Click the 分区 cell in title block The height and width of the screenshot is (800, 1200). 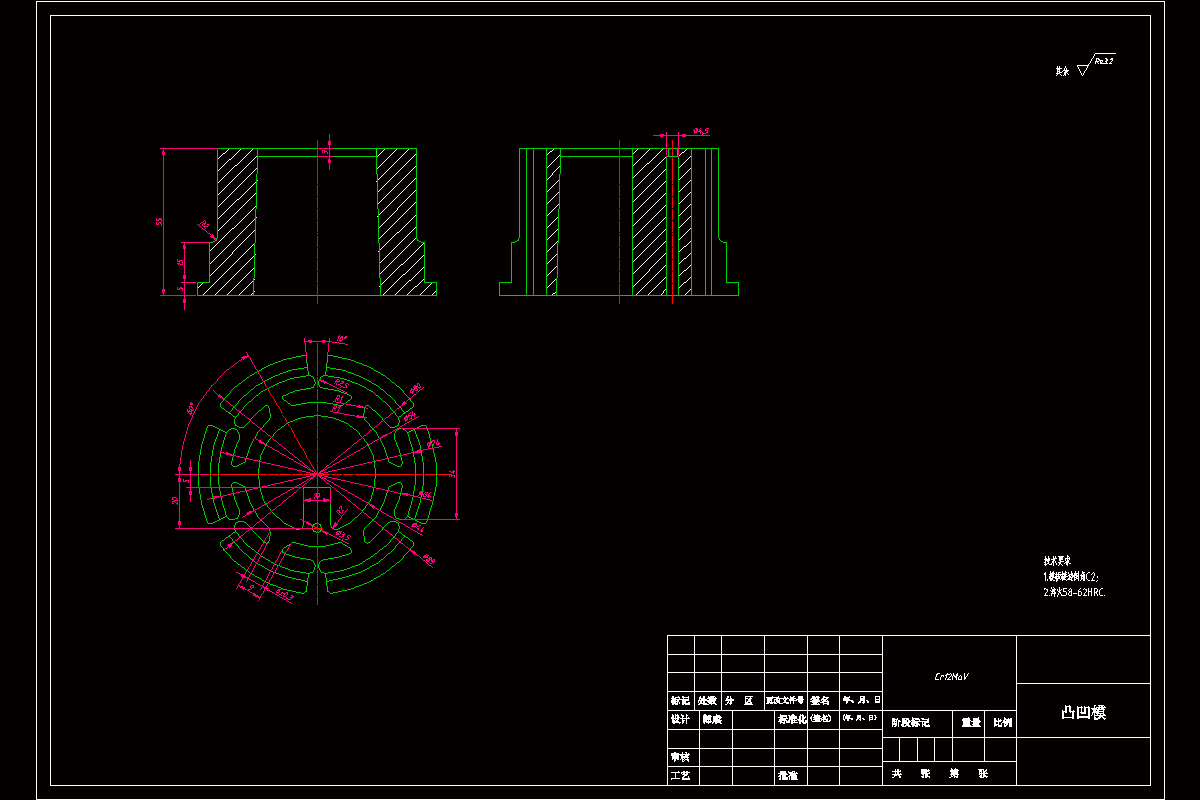coord(742,701)
